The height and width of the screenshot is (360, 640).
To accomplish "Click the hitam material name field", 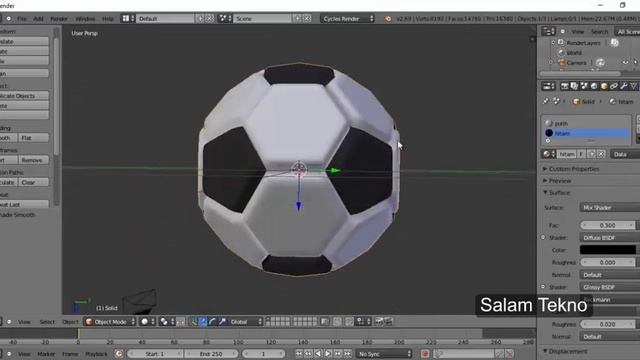I will click(x=567, y=154).
